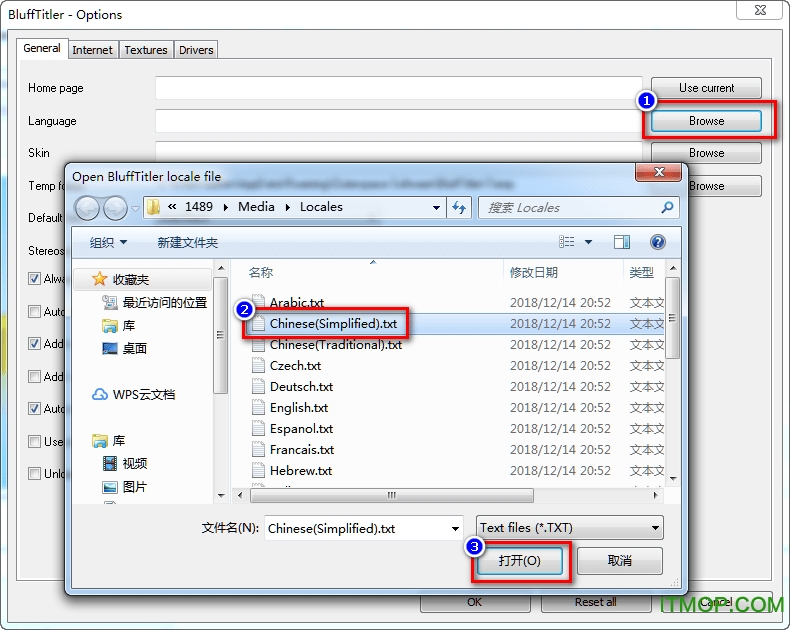Select 桌面 in the favorites list
The width and height of the screenshot is (790, 630).
coord(124,348)
